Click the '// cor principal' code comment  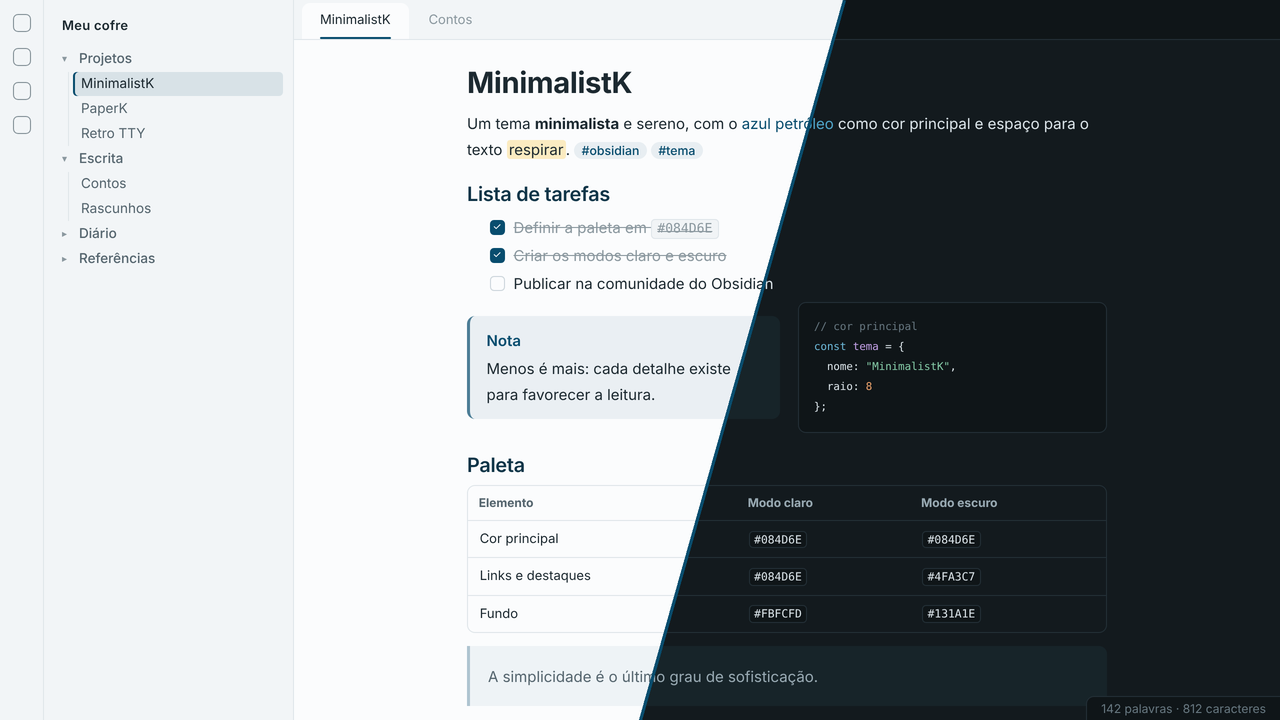coord(865,327)
